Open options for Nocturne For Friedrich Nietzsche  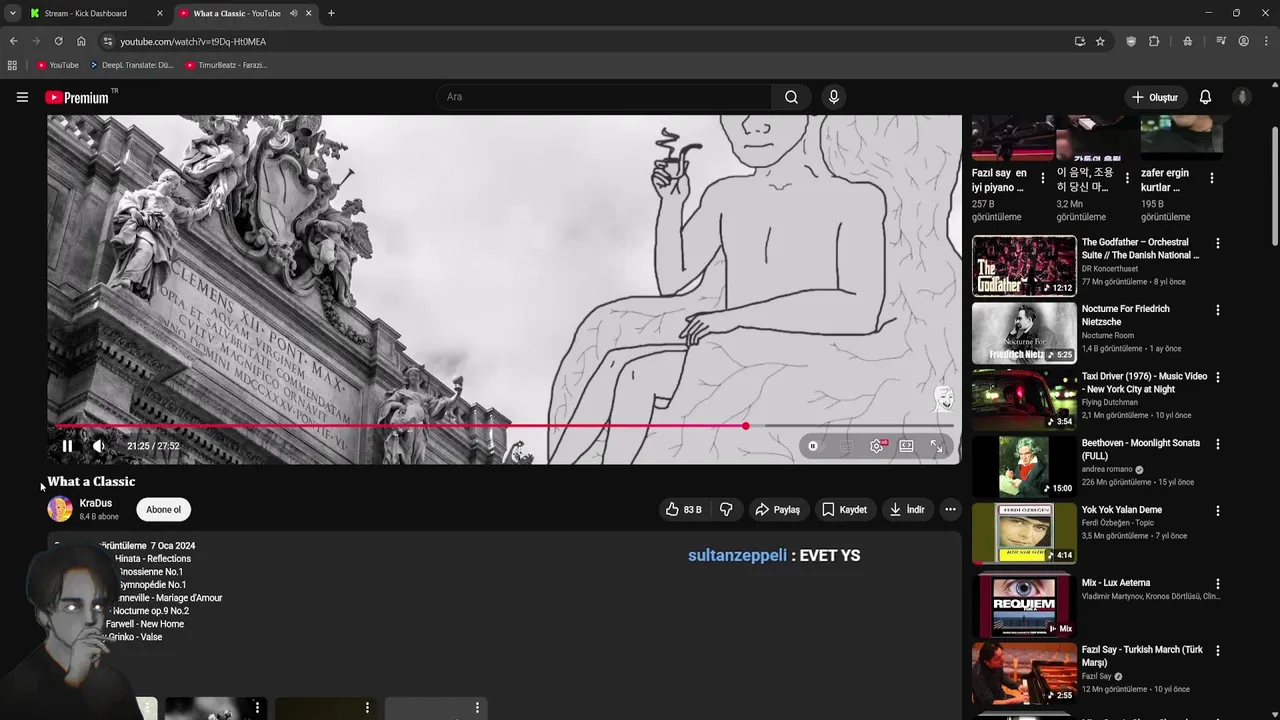1217,310
